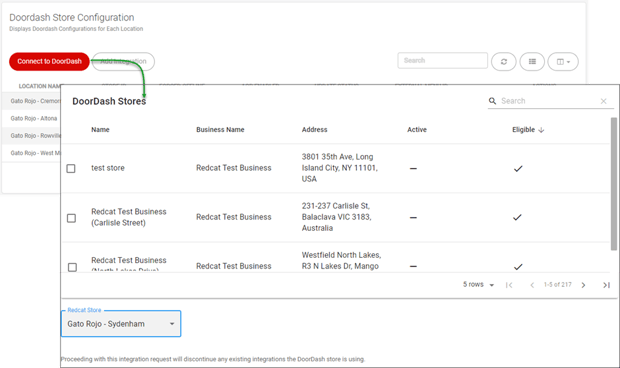
Task: Click the active dash for test store
Action: click(x=413, y=169)
